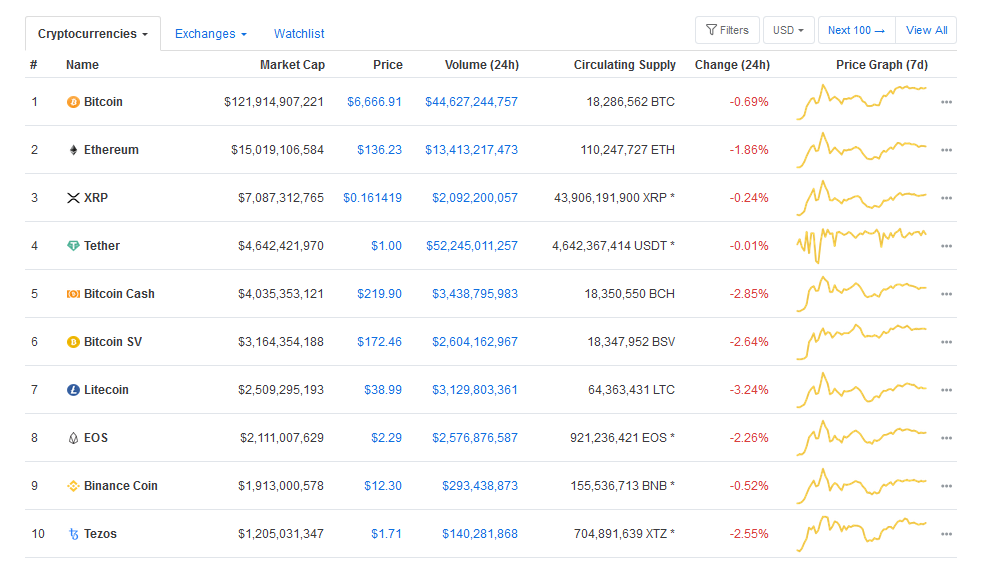Open Bitcoin 7d price graph

pyautogui.click(x=861, y=102)
